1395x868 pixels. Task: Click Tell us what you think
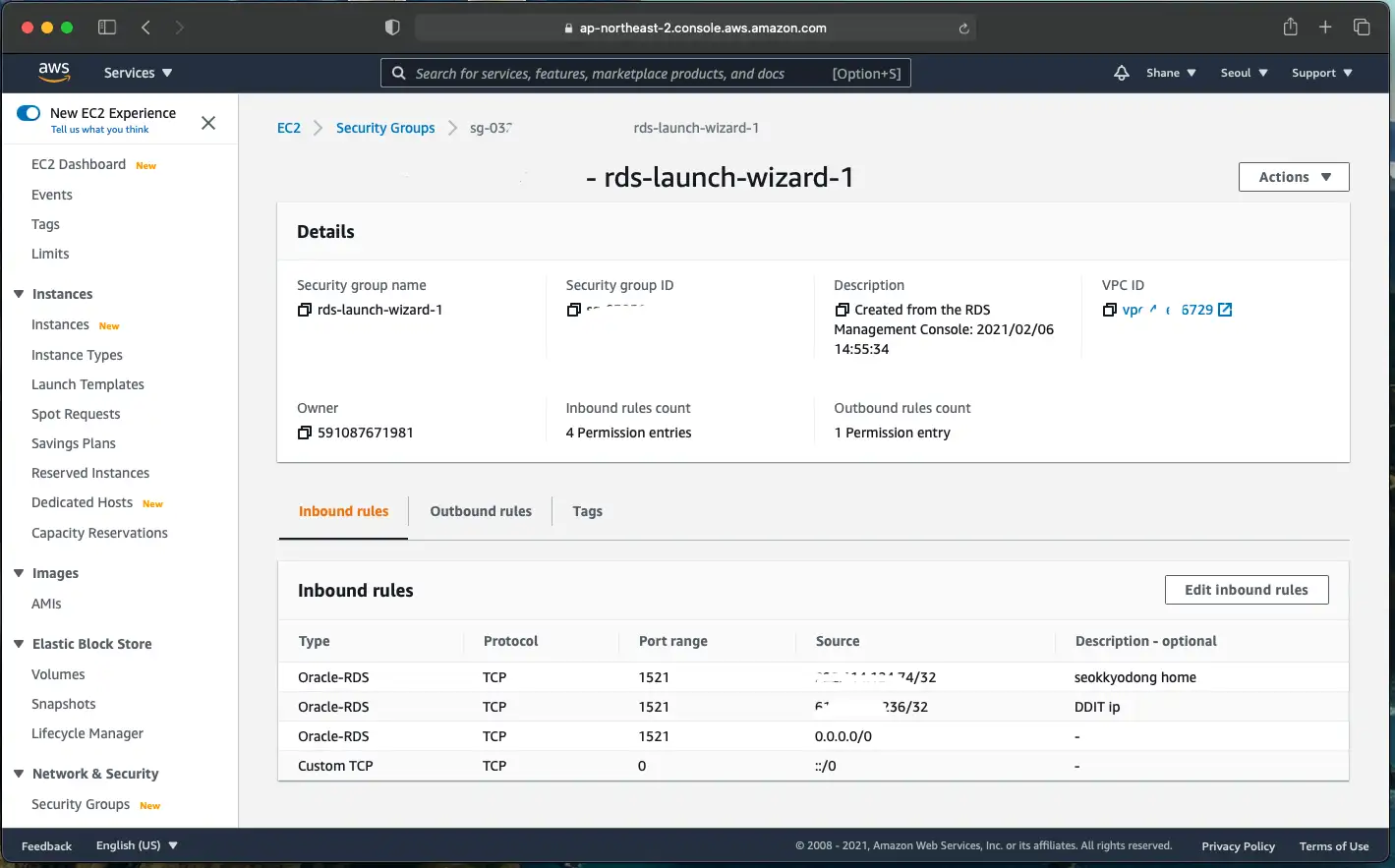[x=100, y=130]
